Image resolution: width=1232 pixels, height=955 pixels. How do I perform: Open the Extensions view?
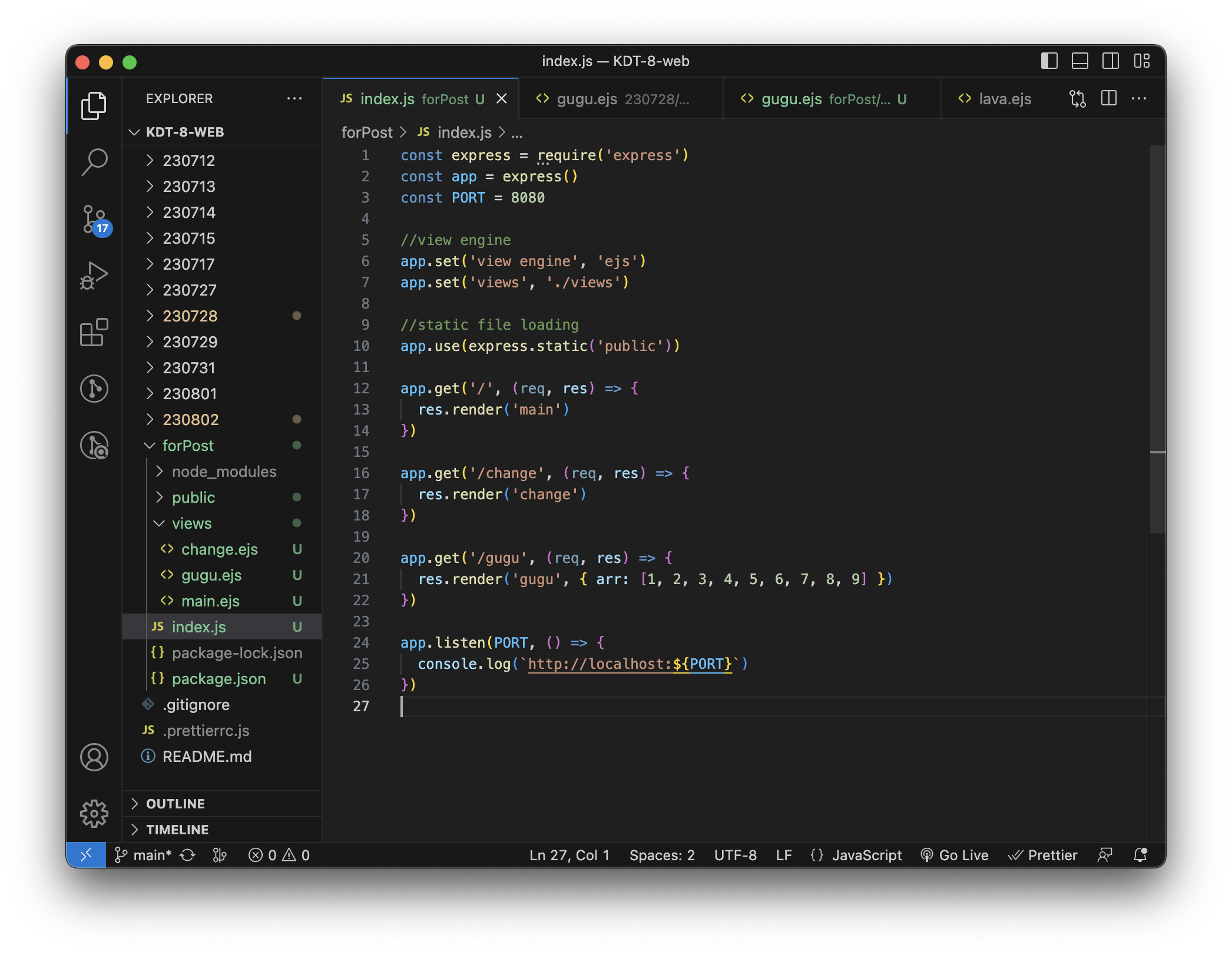(94, 332)
